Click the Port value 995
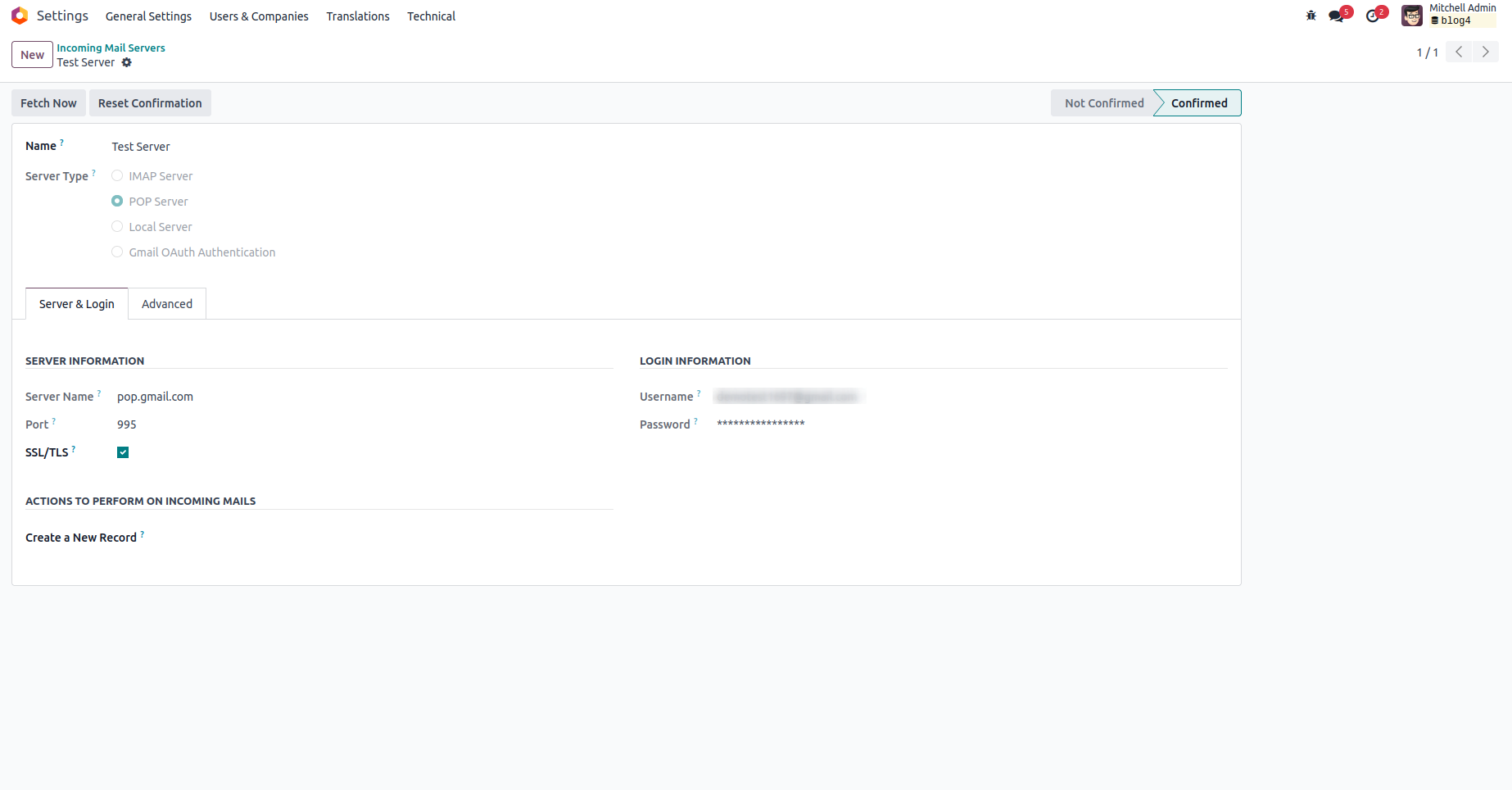1512x790 pixels. tap(127, 425)
